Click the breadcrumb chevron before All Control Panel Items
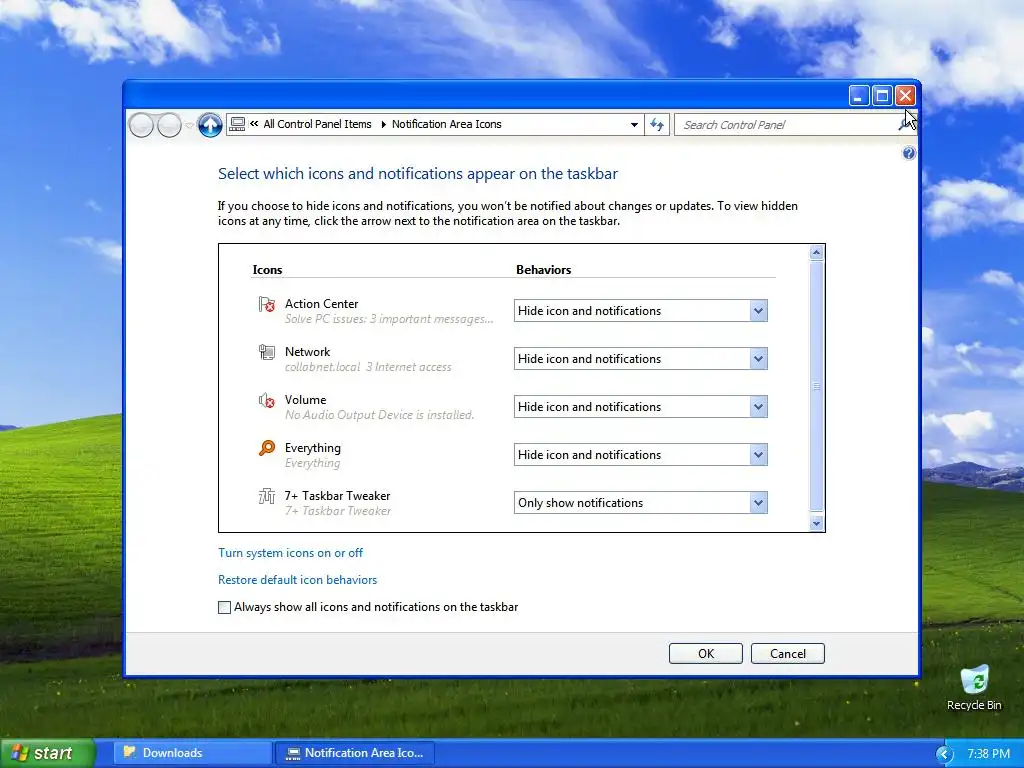Screen dimensions: 1024x768 [x=254, y=123]
